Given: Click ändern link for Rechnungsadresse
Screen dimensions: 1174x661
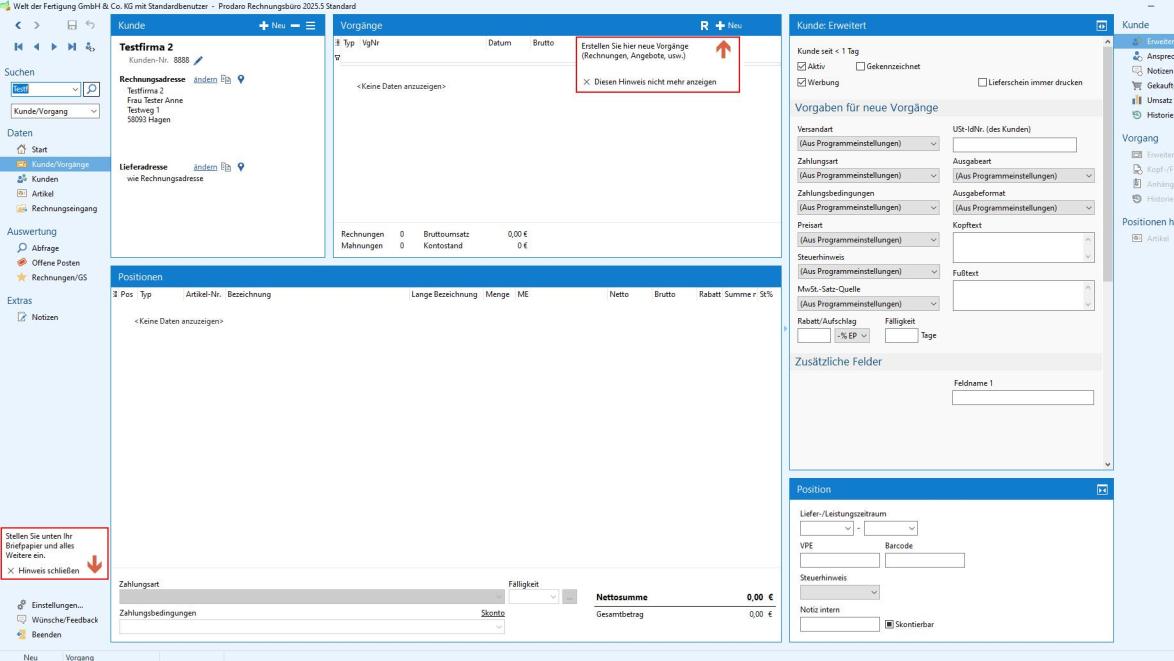Looking at the screenshot, I should (x=203, y=81).
